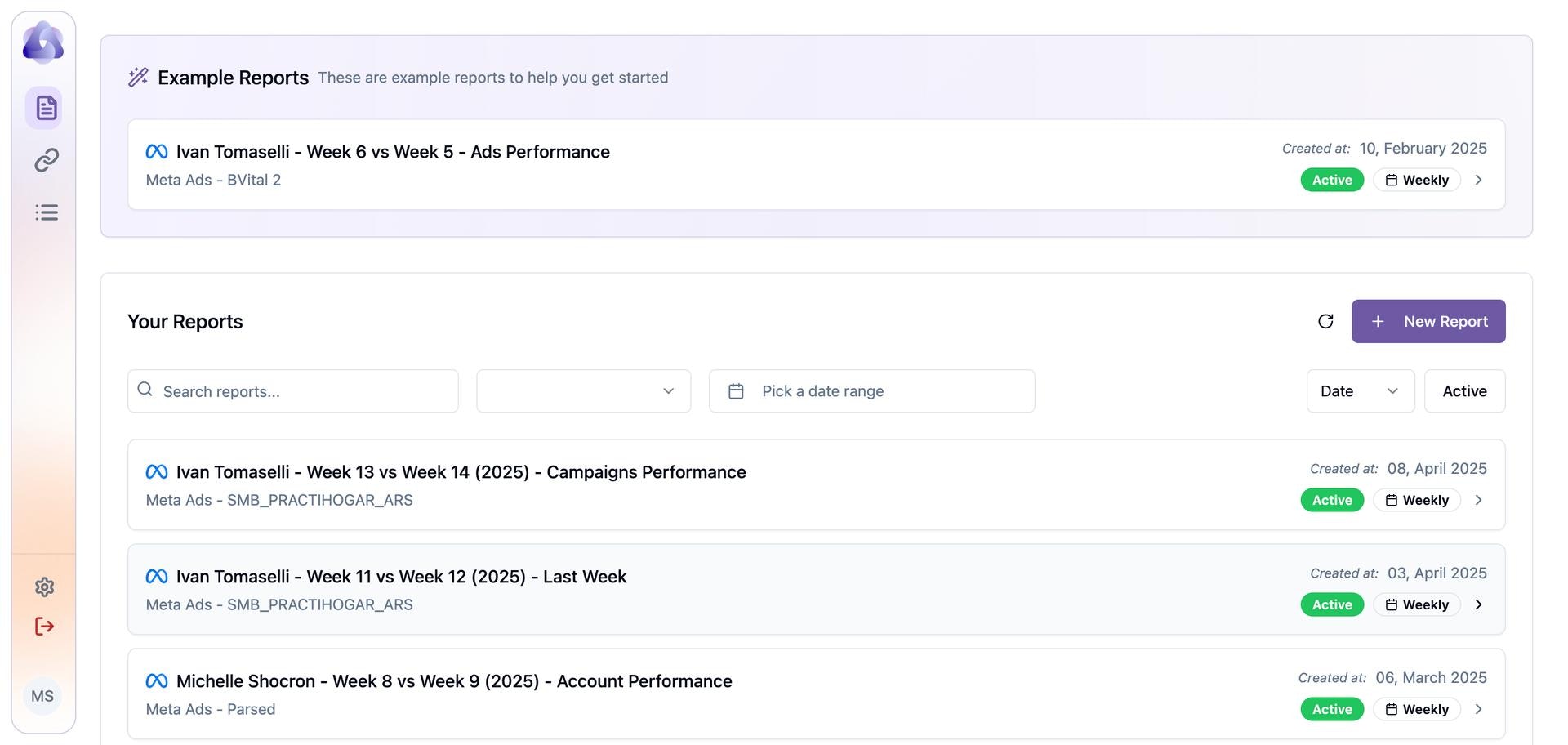Image resolution: width=1568 pixels, height=745 pixels.
Task: Refresh the Your Reports list
Action: click(x=1325, y=321)
